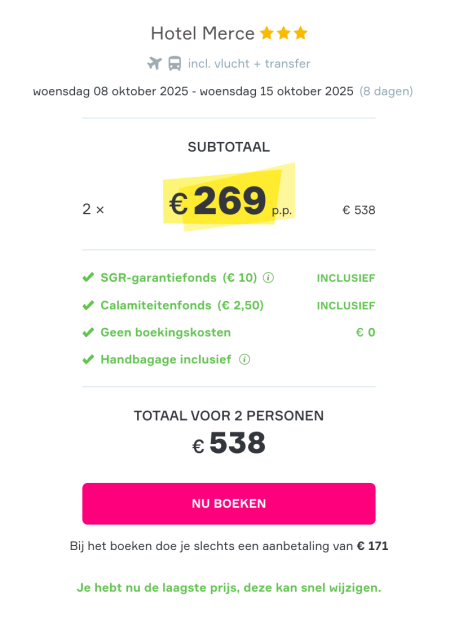Open SGR-garantiefonds info icon
This screenshot has width=450, height=621.
[269, 278]
